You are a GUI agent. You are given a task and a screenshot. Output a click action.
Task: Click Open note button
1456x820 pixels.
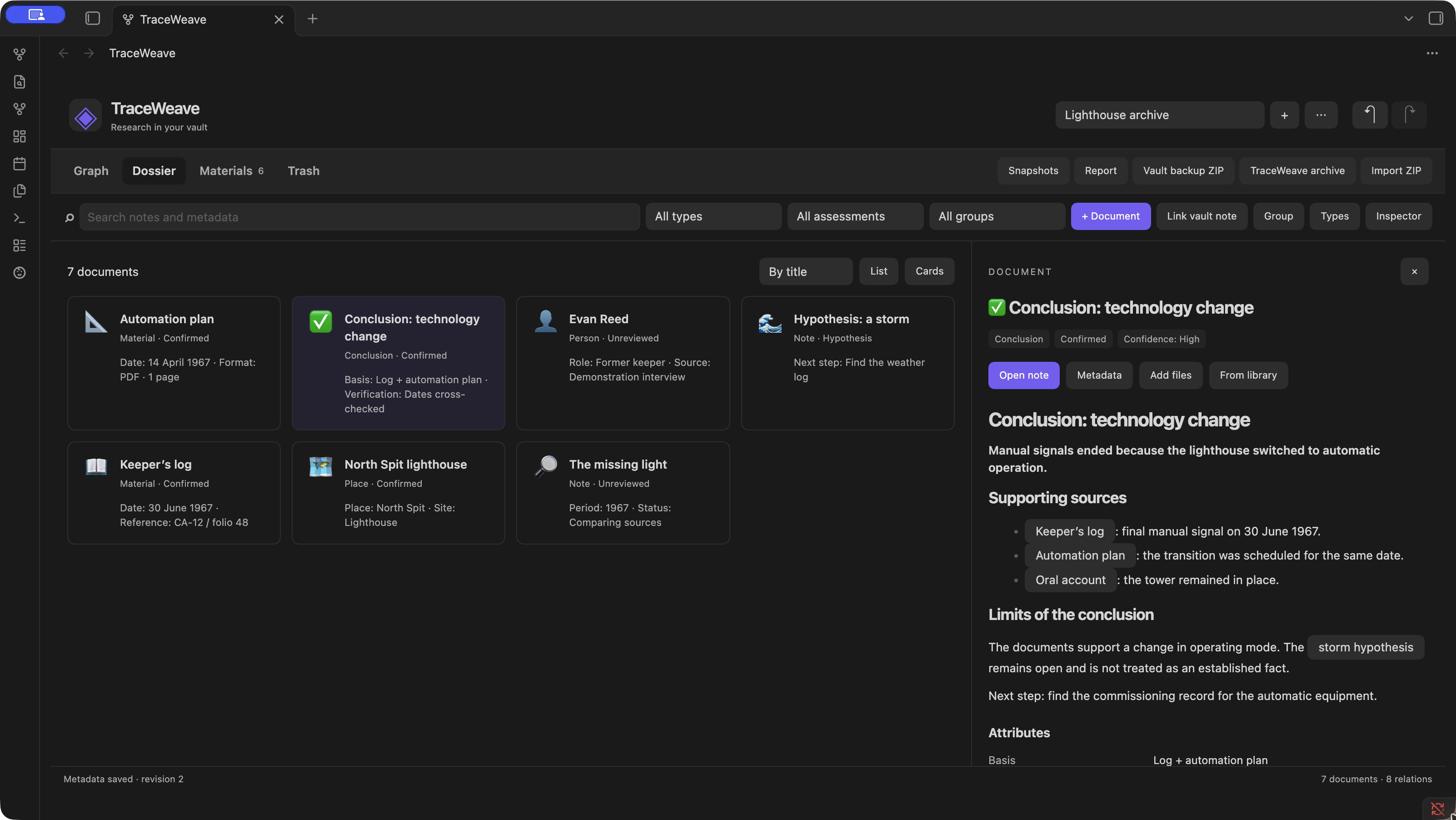(1024, 375)
